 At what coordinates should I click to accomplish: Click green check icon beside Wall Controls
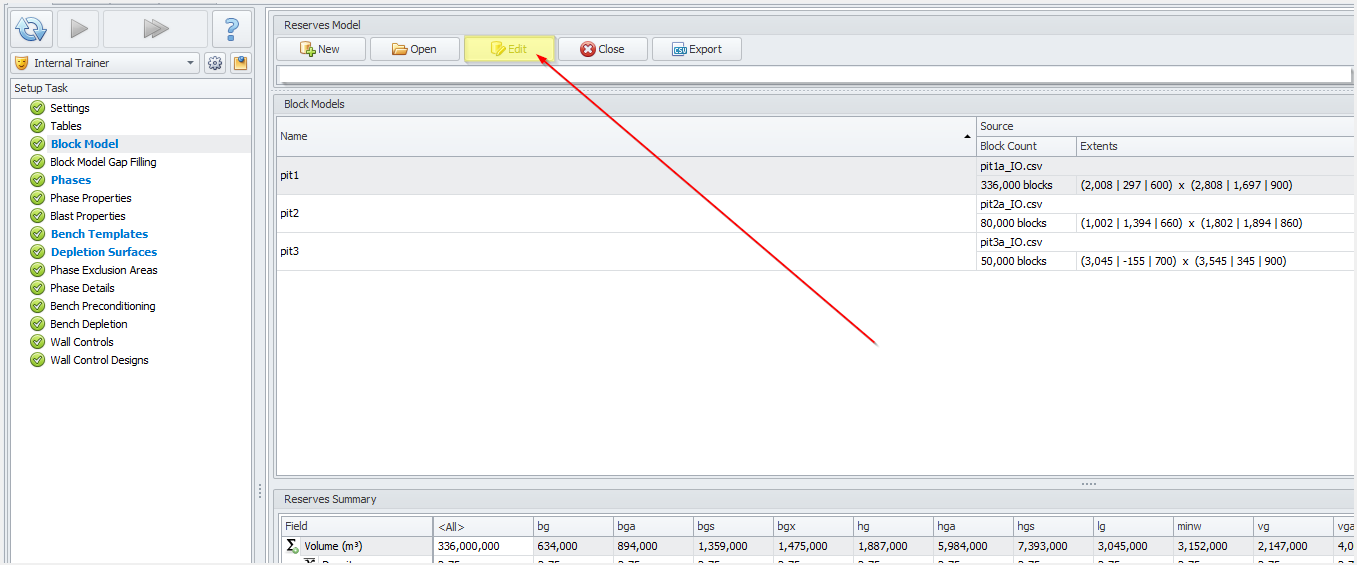pos(38,342)
